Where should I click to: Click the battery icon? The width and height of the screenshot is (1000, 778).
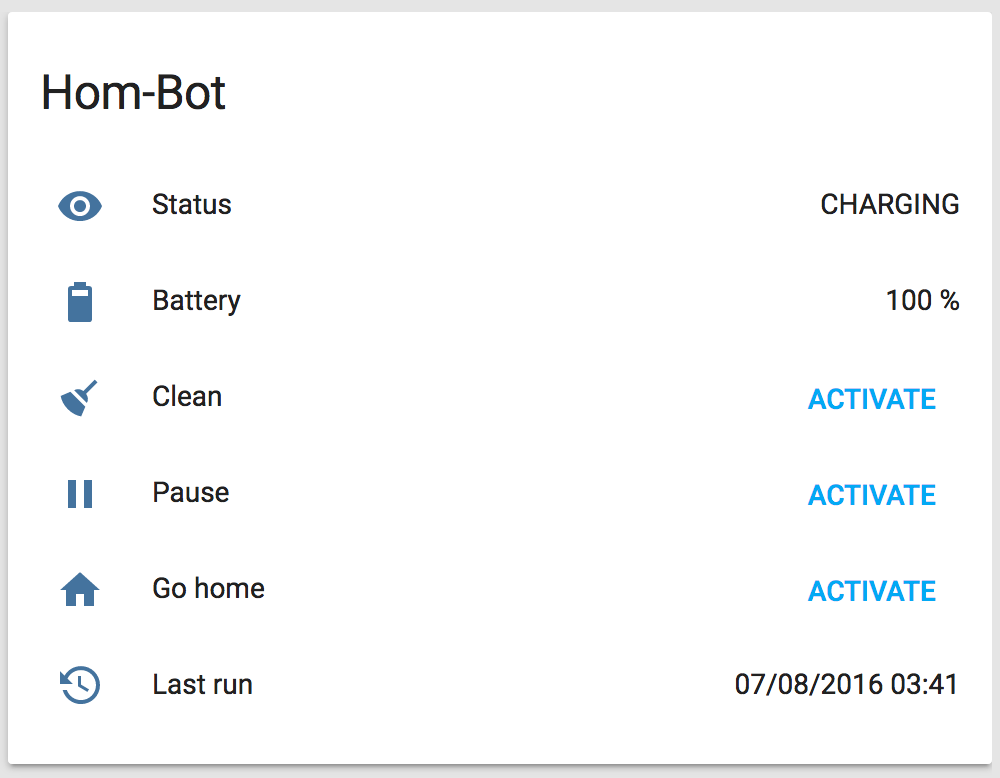tap(80, 302)
